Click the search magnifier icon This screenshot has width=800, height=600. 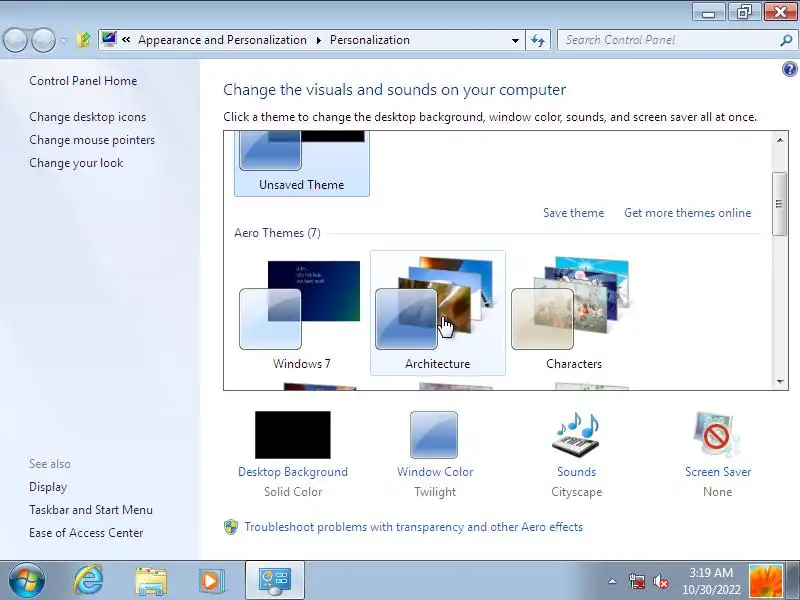pos(786,40)
